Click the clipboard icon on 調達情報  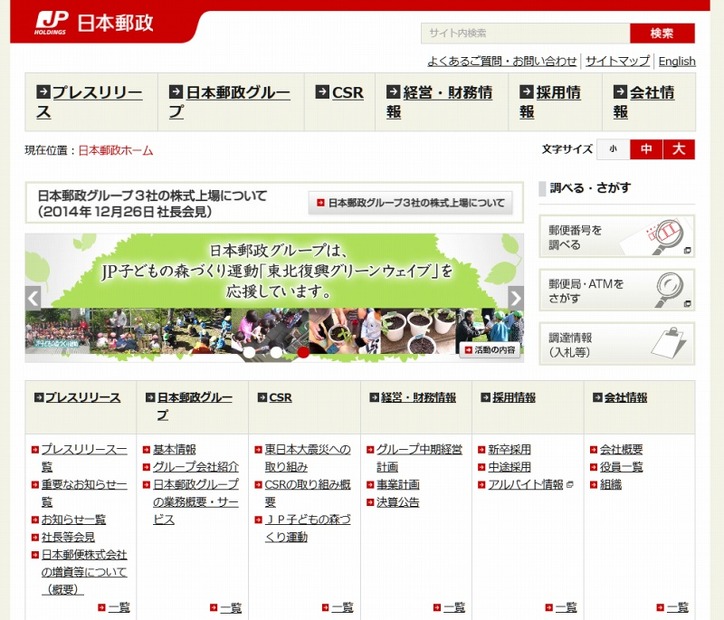[668, 343]
